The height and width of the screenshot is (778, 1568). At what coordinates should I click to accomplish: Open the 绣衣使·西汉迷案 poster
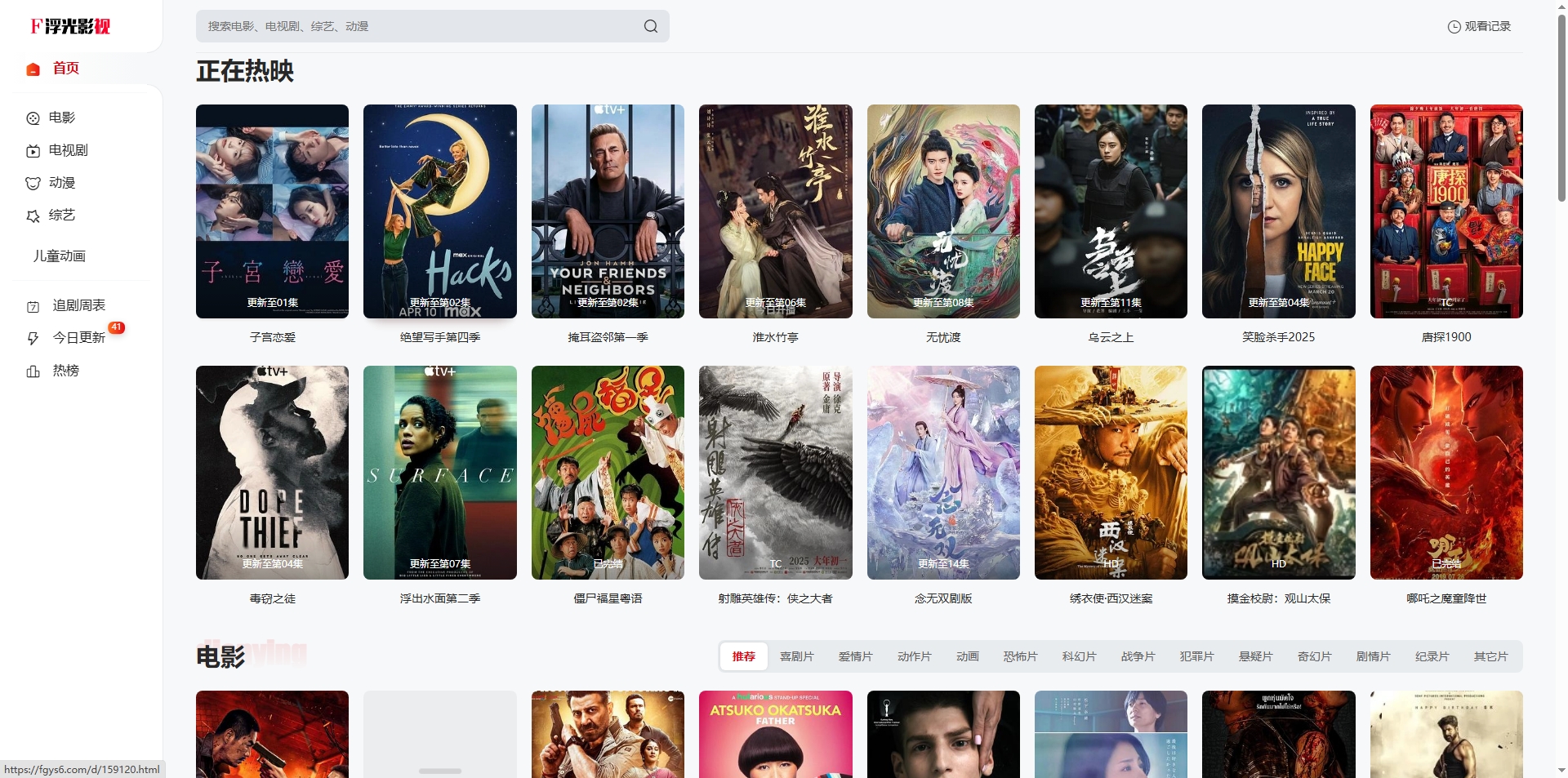pyautogui.click(x=1111, y=473)
